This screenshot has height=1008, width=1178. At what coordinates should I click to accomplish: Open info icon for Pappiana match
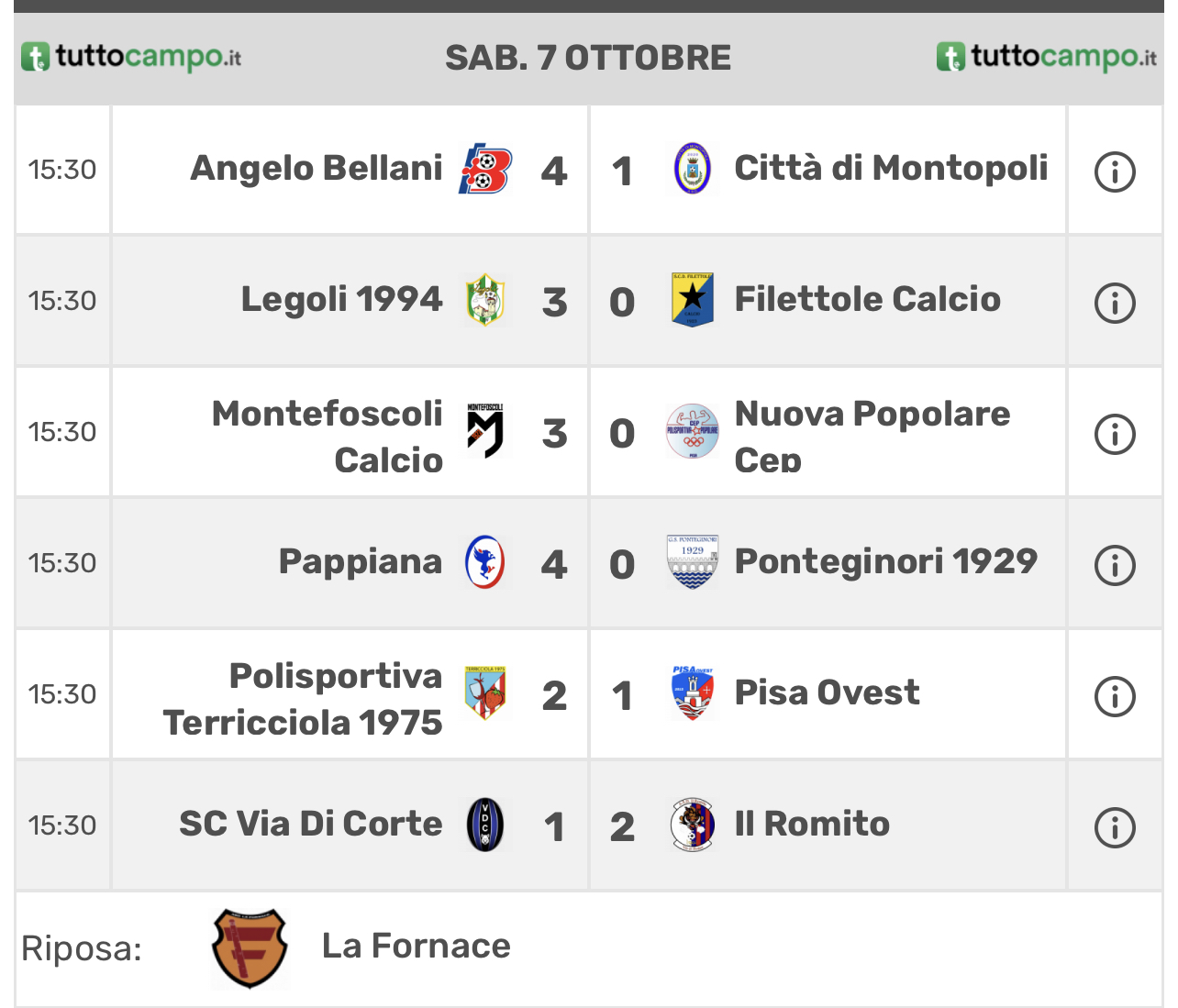(1115, 565)
